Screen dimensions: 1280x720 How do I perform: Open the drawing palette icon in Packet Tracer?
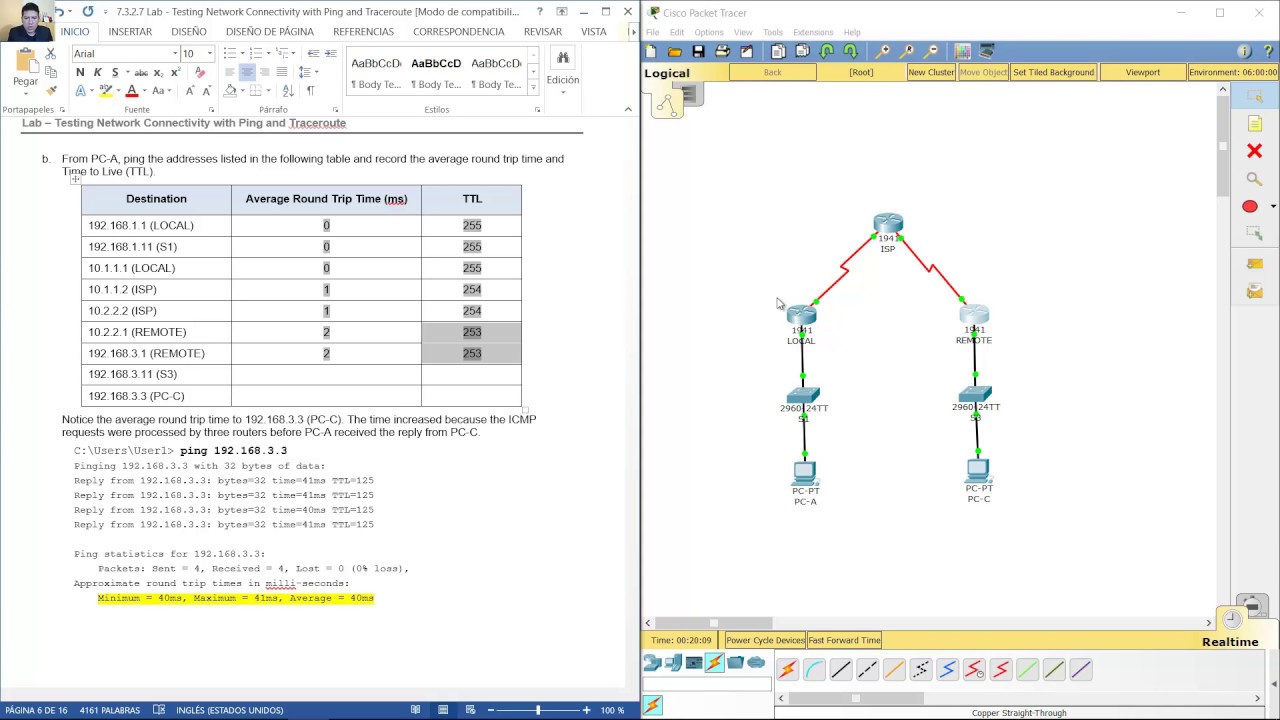click(962, 51)
